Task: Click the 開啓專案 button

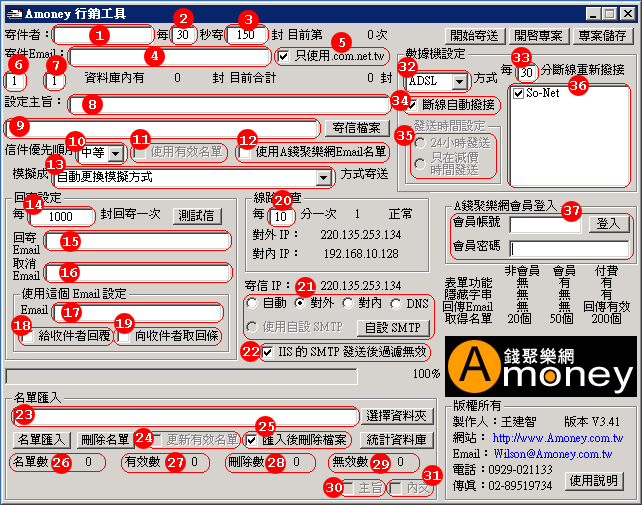Action: 535,35
